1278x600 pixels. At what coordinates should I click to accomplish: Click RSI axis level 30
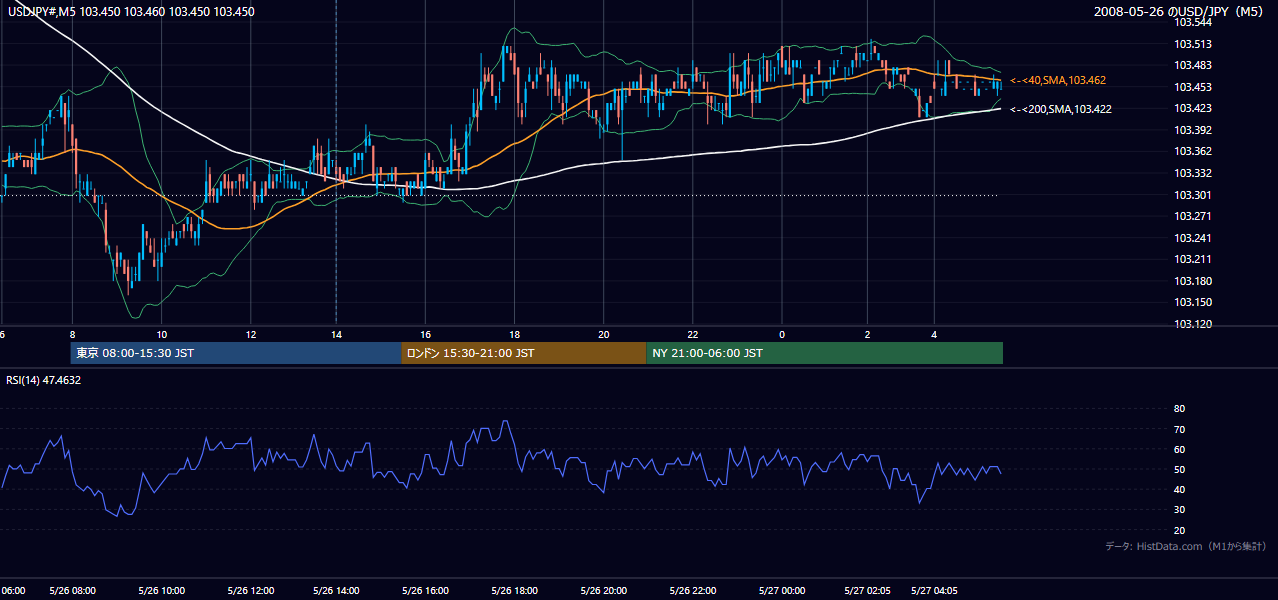[1179, 510]
